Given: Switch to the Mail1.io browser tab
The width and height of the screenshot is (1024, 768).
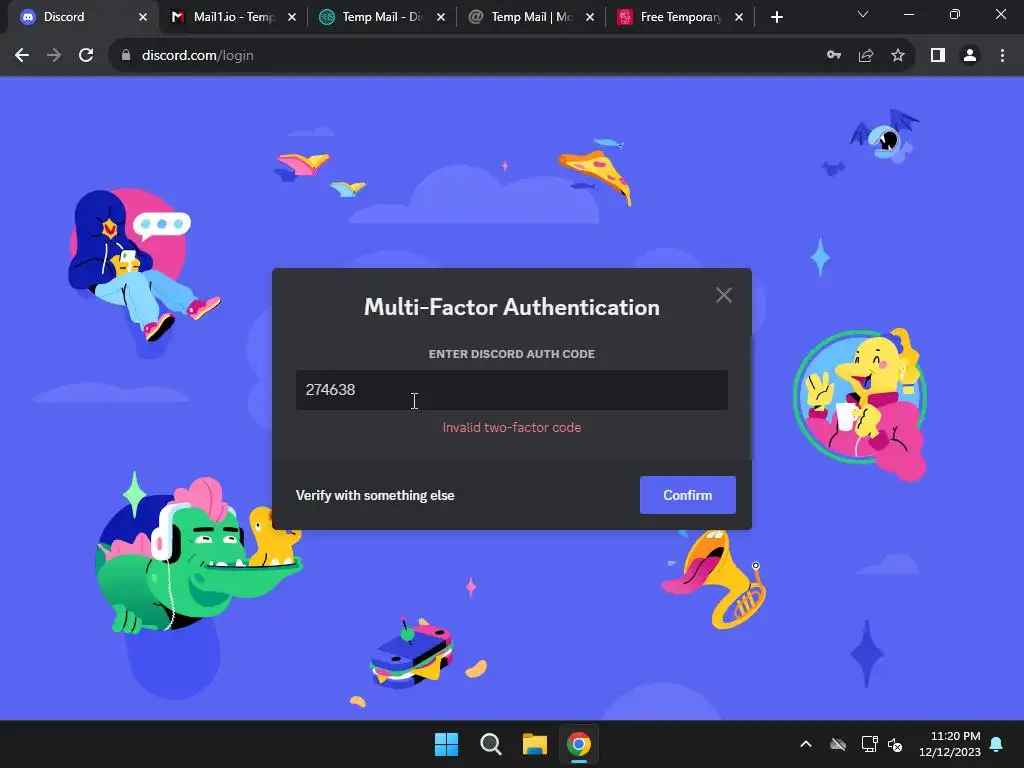Looking at the screenshot, I should coord(234,17).
